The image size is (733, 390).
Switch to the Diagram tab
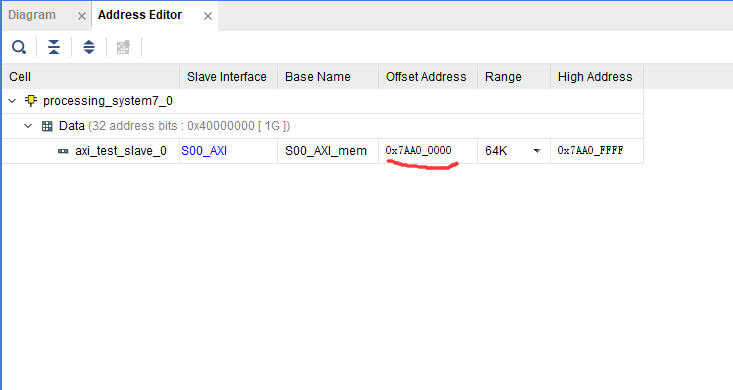(x=32, y=15)
